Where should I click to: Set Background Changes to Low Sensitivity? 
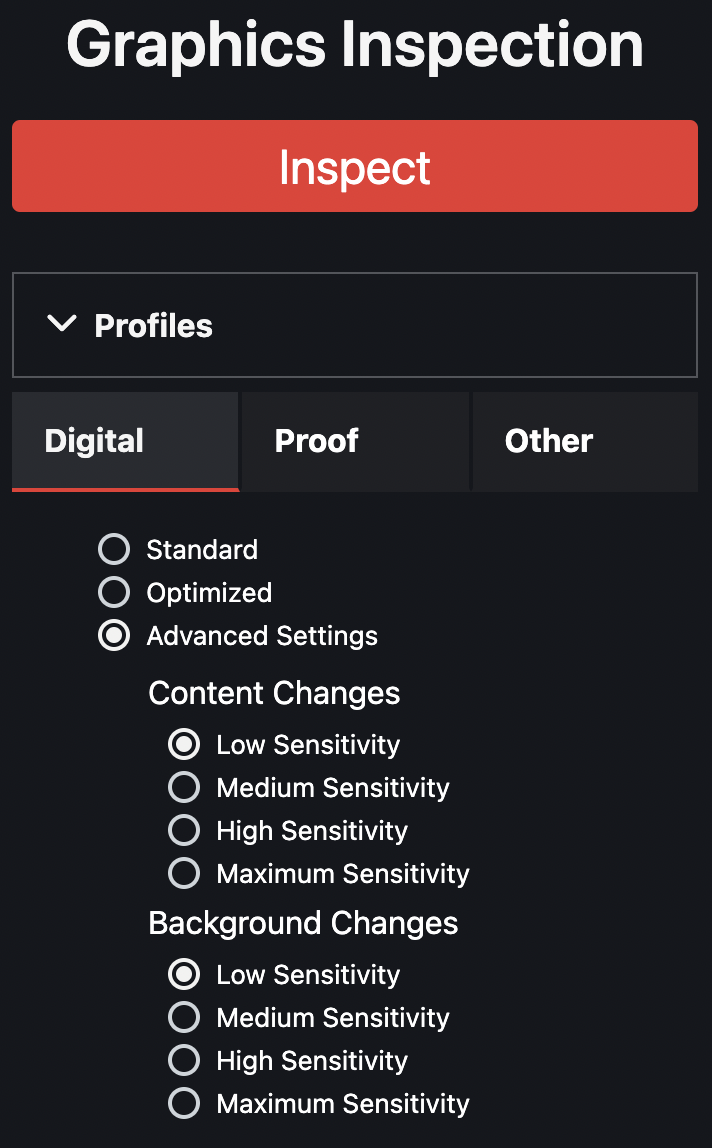[184, 974]
